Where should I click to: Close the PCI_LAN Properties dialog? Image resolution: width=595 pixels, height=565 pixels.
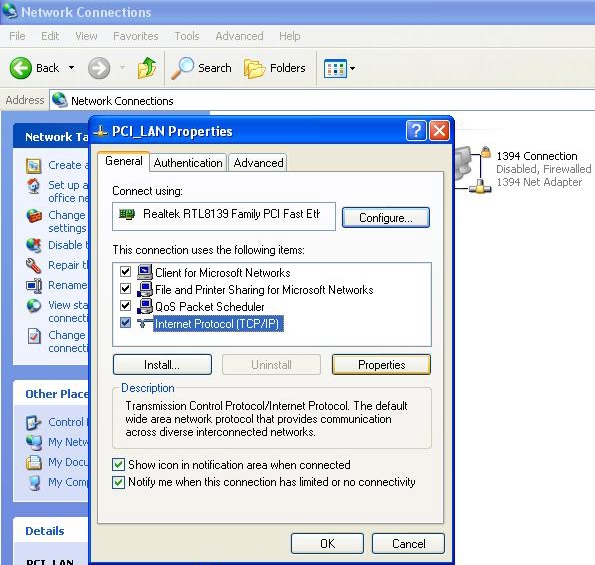click(x=439, y=131)
